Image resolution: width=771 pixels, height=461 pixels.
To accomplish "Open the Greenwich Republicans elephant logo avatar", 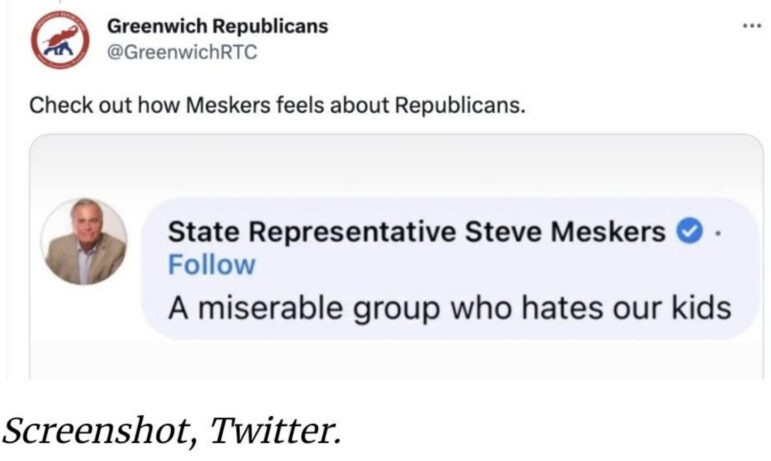I will [60, 39].
